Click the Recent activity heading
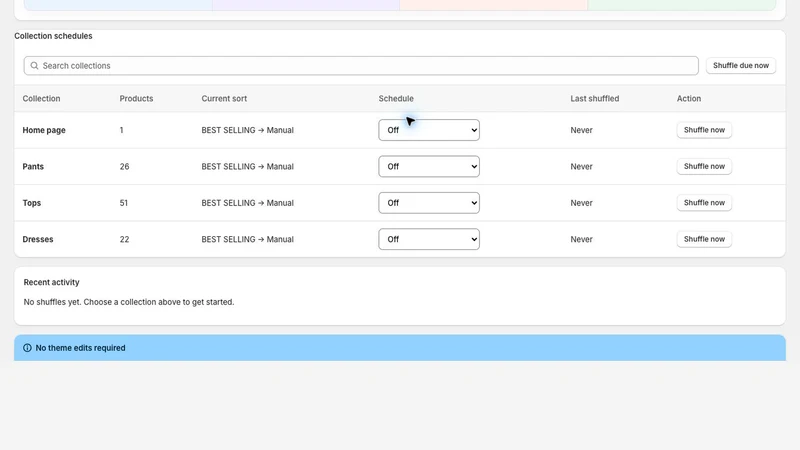This screenshot has width=800, height=450. pyautogui.click(x=52, y=282)
